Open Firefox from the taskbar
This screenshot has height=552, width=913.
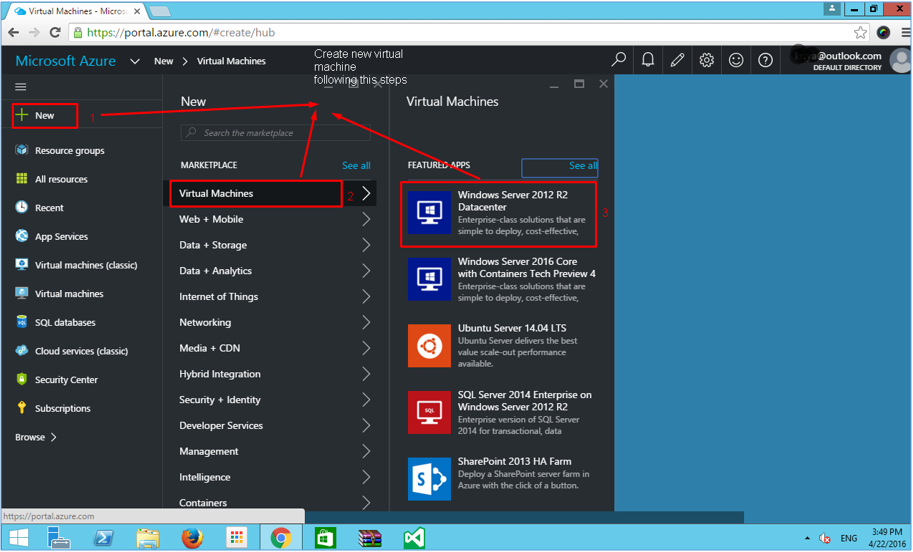tap(192, 537)
